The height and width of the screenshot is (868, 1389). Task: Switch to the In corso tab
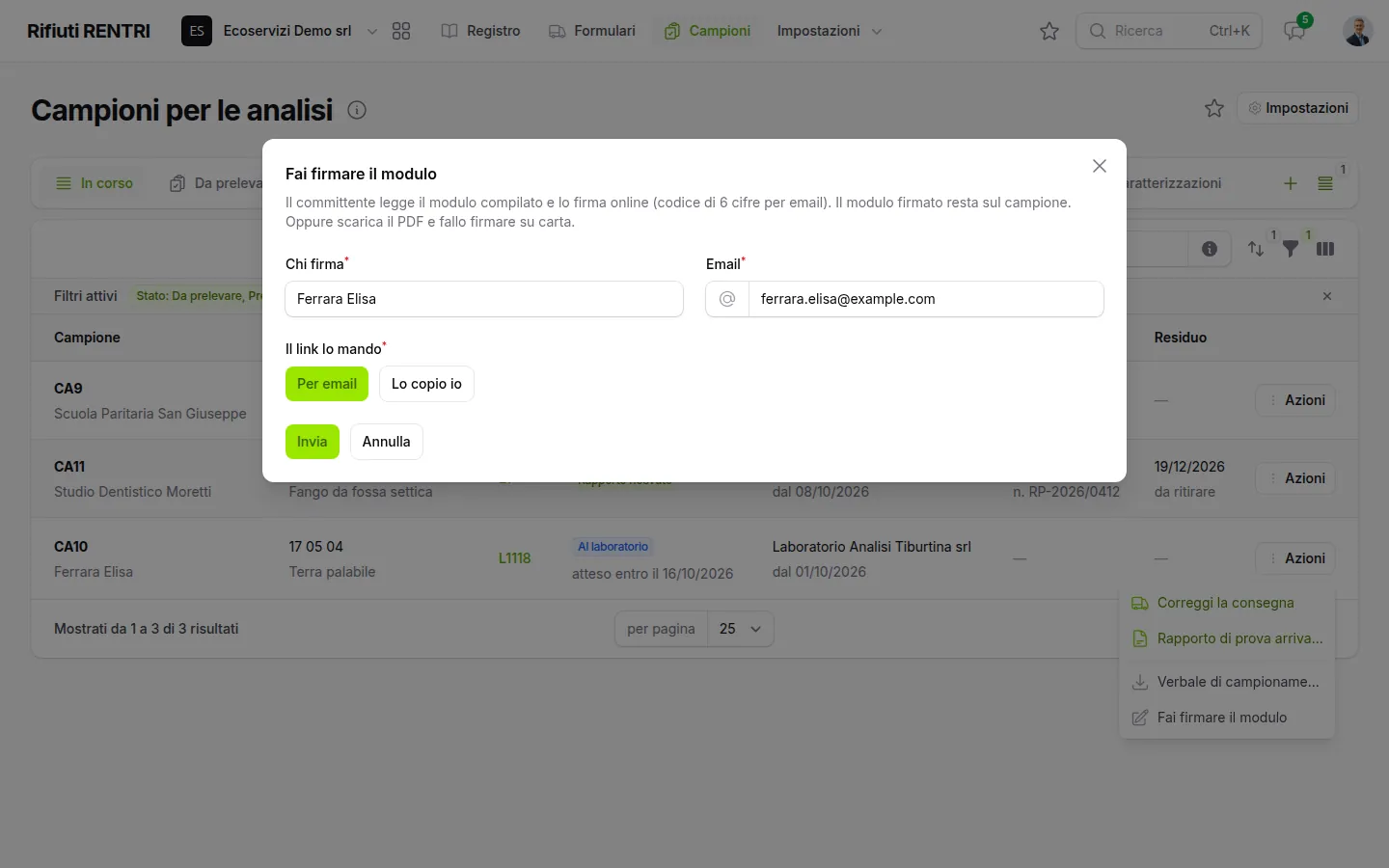pos(95,183)
